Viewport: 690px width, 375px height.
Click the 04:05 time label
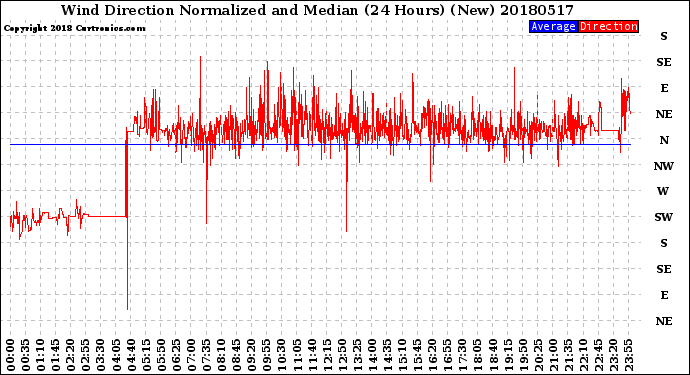(116, 355)
